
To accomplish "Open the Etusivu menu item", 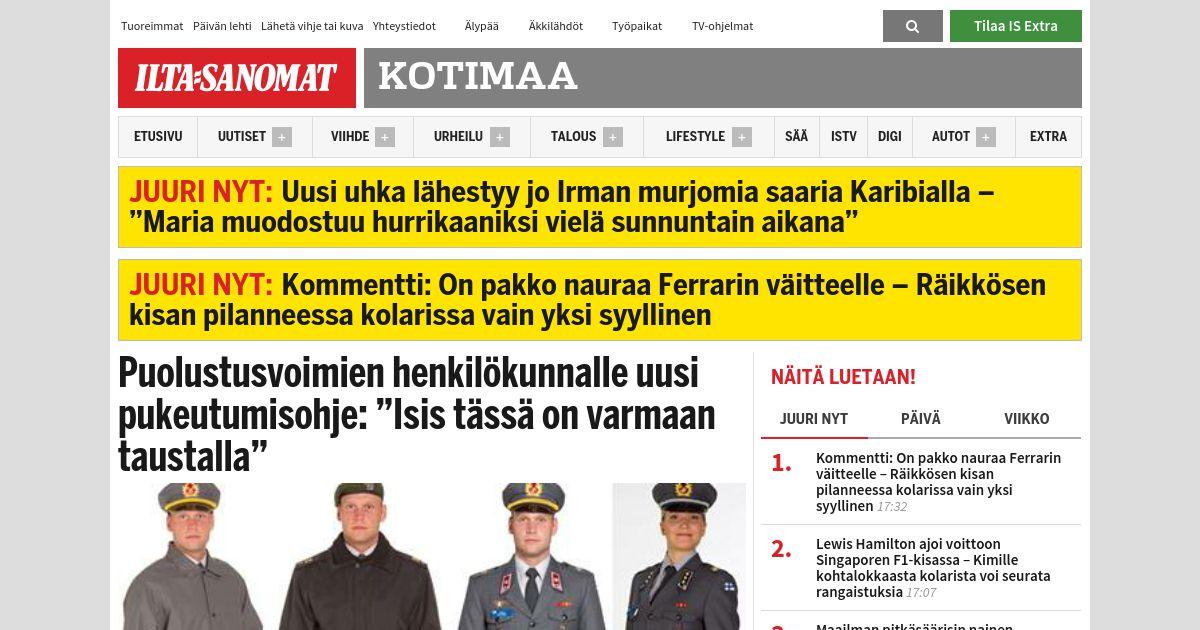I will tap(158, 137).
